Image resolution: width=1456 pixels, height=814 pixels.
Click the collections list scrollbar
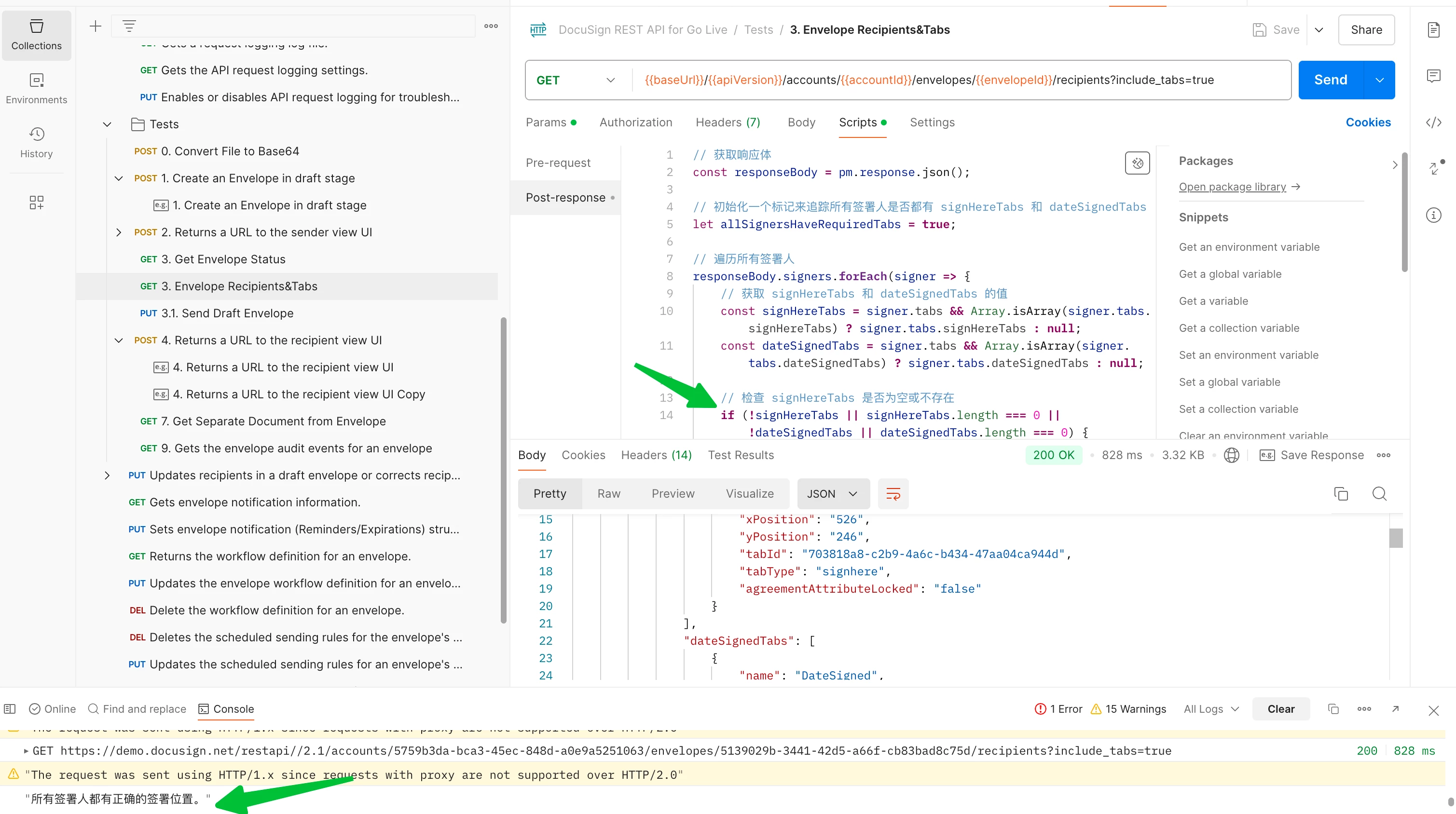click(x=503, y=470)
